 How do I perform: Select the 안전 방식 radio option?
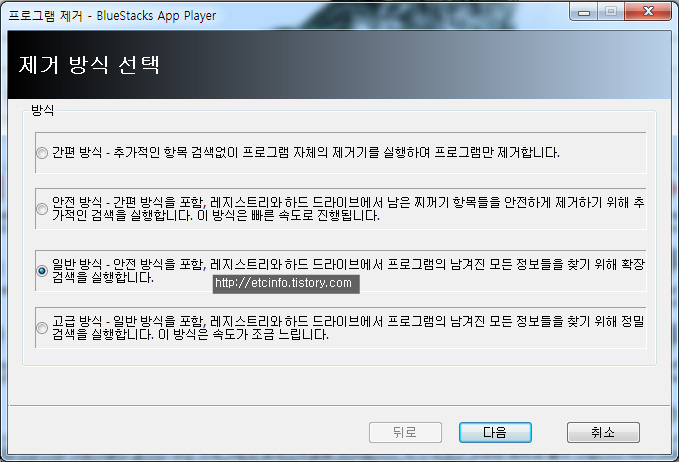pos(42,209)
